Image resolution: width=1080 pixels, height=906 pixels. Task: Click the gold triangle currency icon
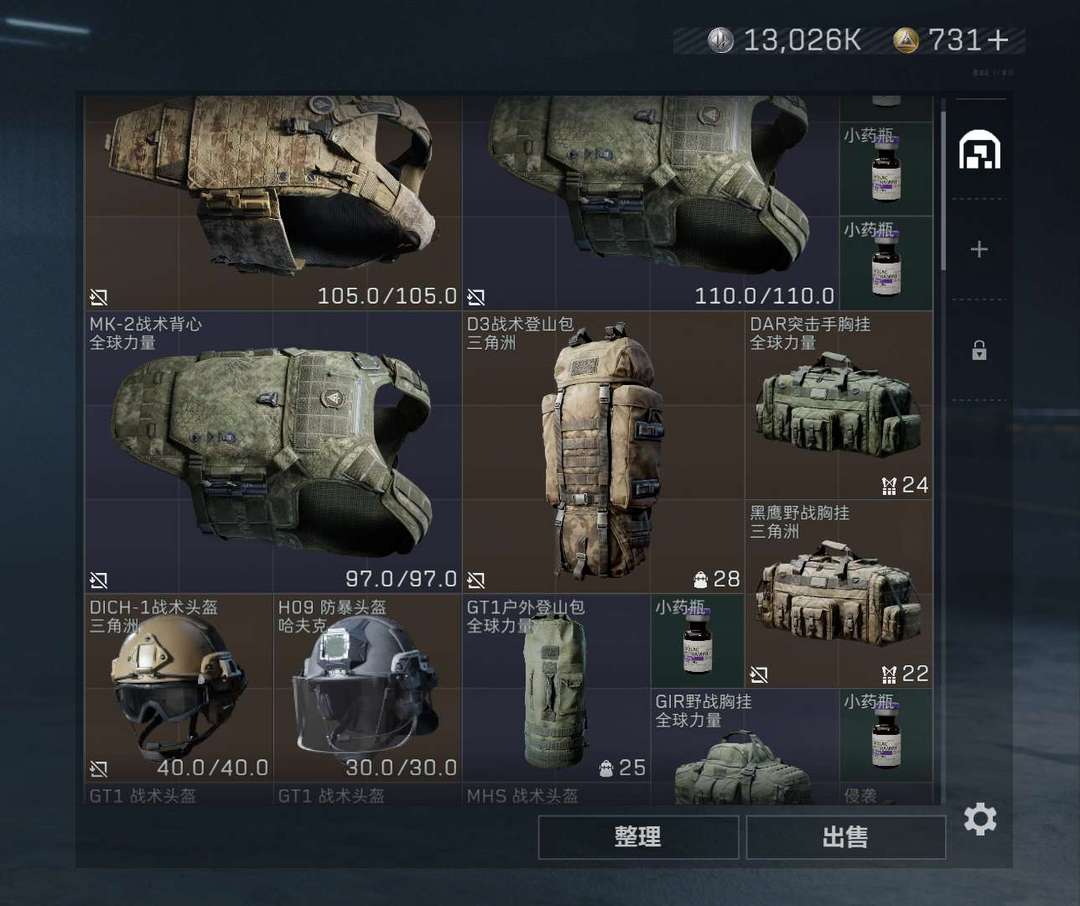906,40
